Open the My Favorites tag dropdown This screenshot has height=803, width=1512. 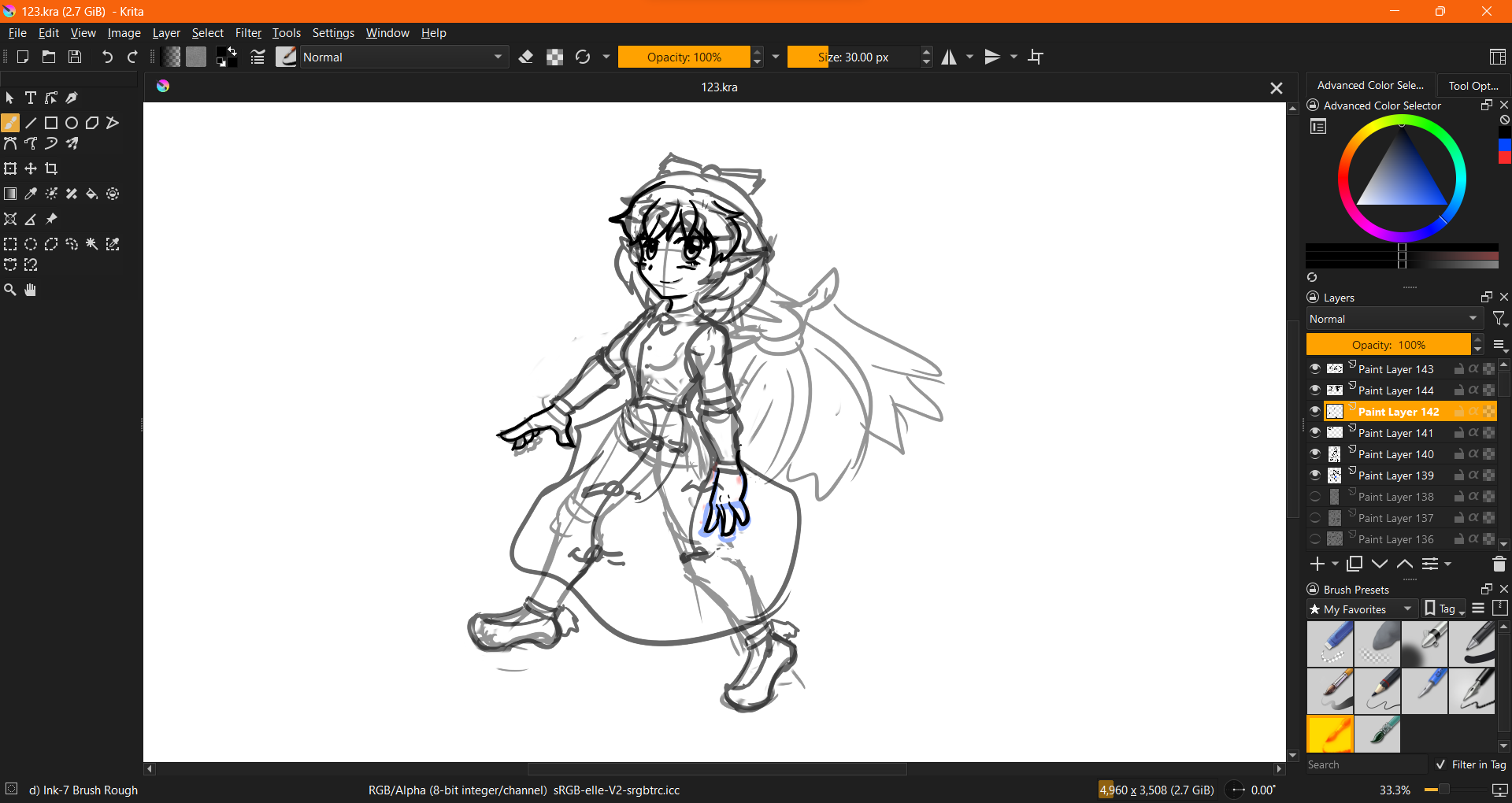(1362, 609)
